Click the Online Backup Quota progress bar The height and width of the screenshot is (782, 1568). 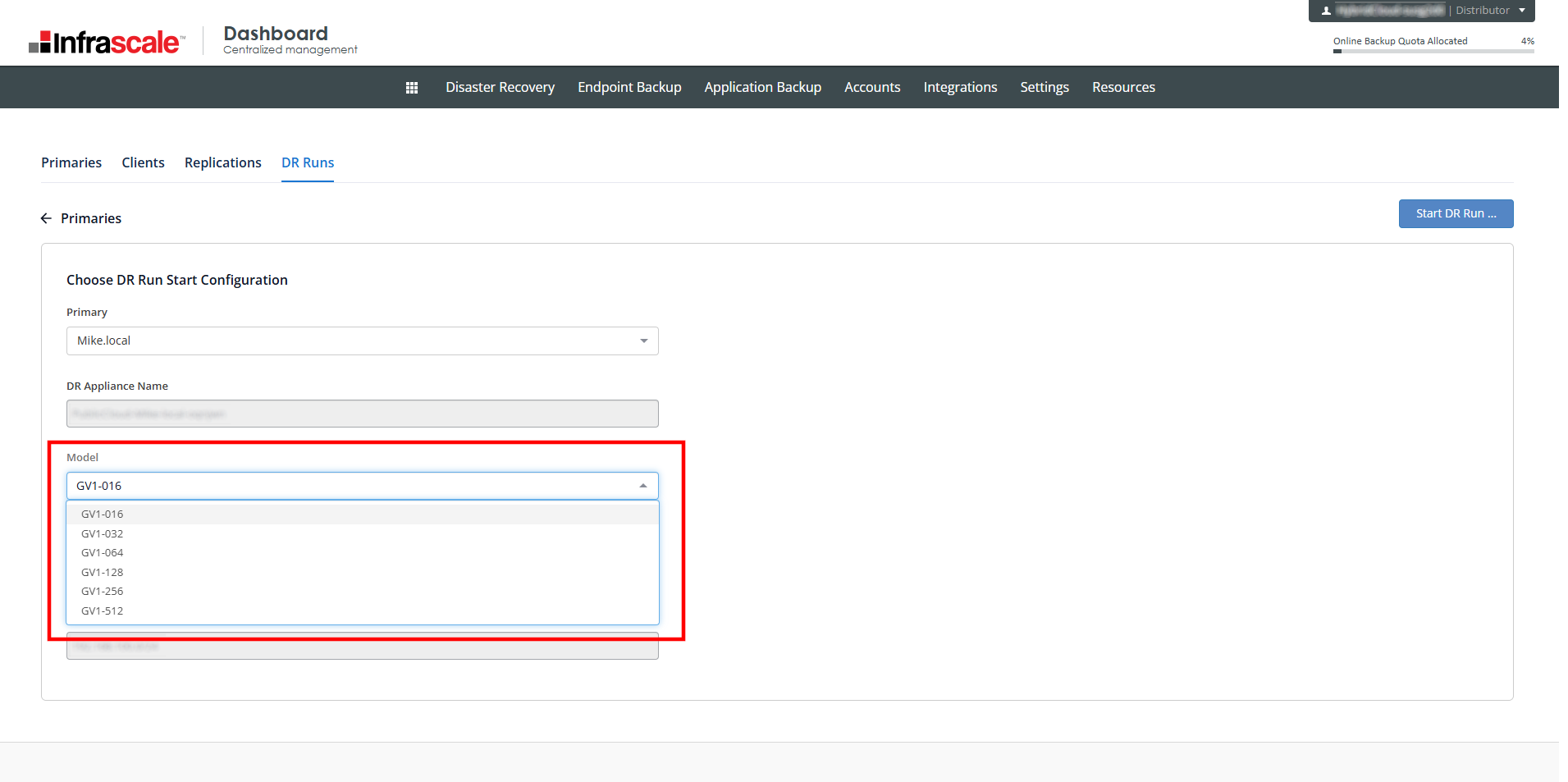click(1433, 51)
